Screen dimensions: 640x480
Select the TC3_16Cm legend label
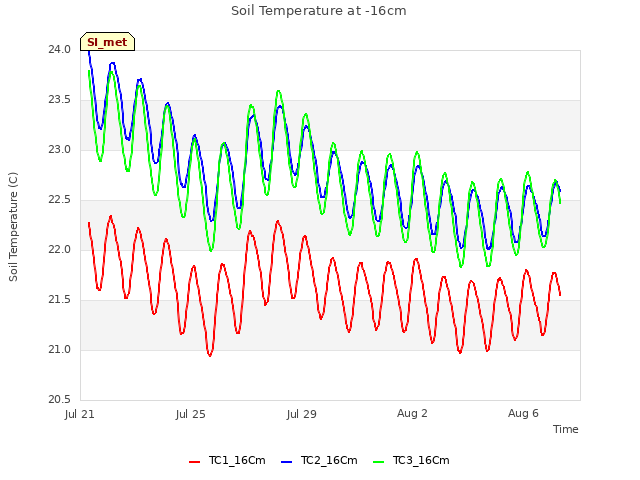421,460
